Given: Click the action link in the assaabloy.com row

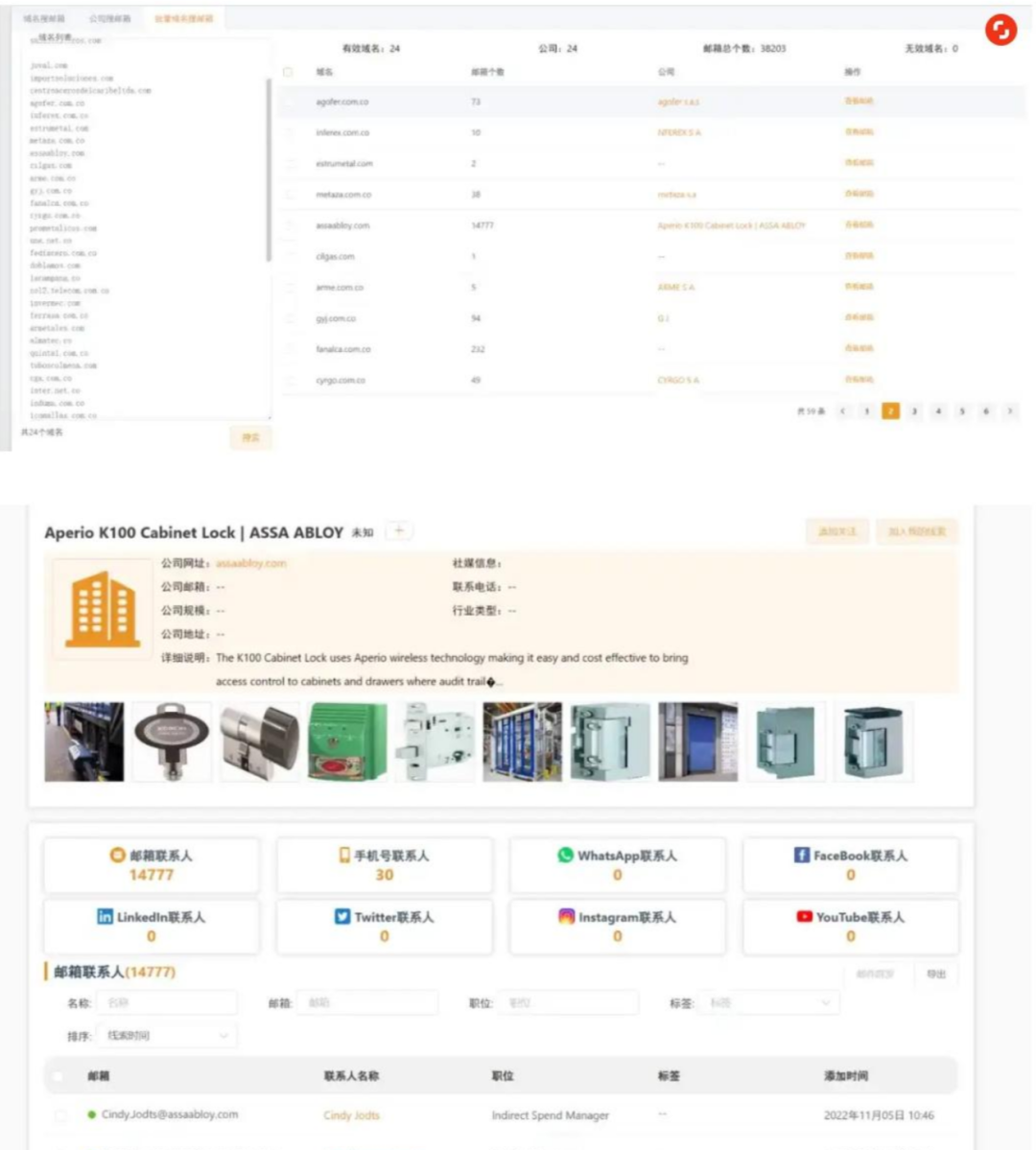Looking at the screenshot, I should coord(859,224).
